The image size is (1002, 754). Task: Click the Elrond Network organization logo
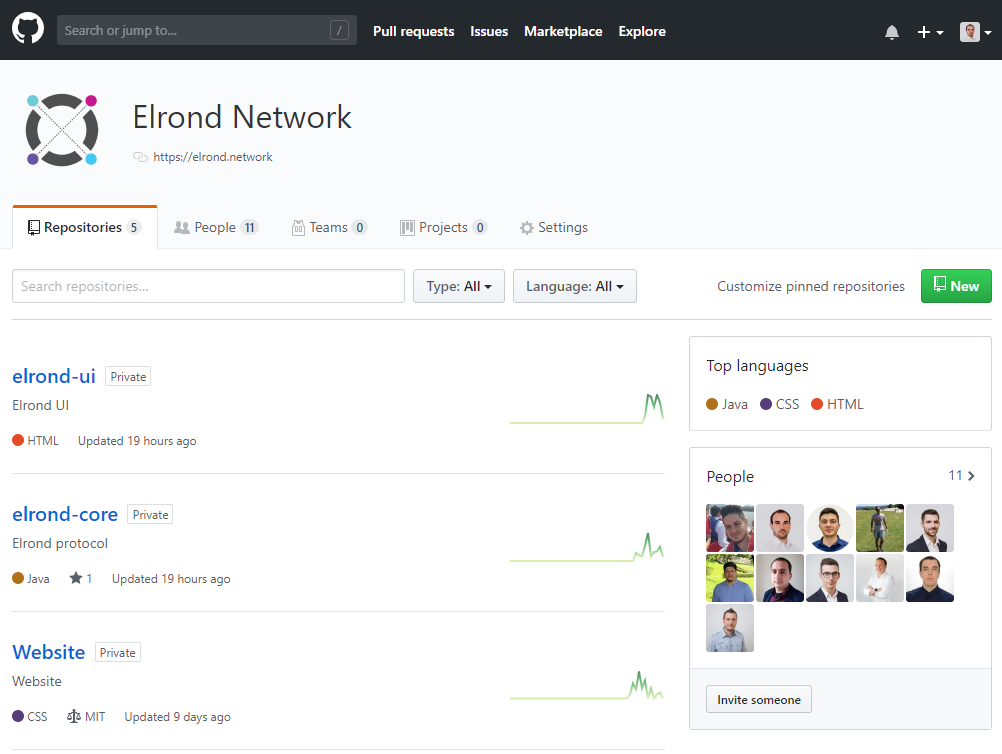coord(62,130)
